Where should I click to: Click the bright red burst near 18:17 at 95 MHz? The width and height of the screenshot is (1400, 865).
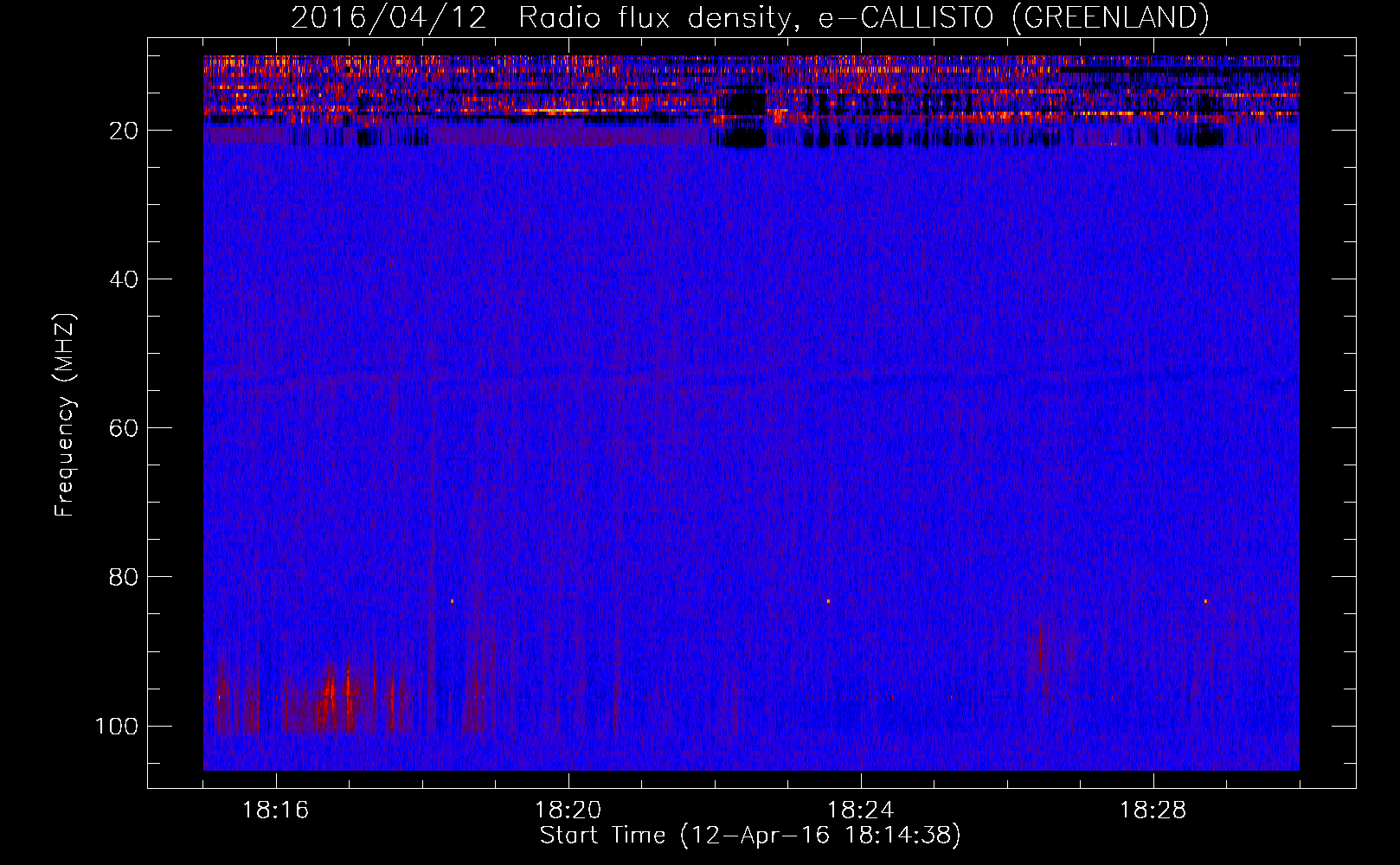348,692
